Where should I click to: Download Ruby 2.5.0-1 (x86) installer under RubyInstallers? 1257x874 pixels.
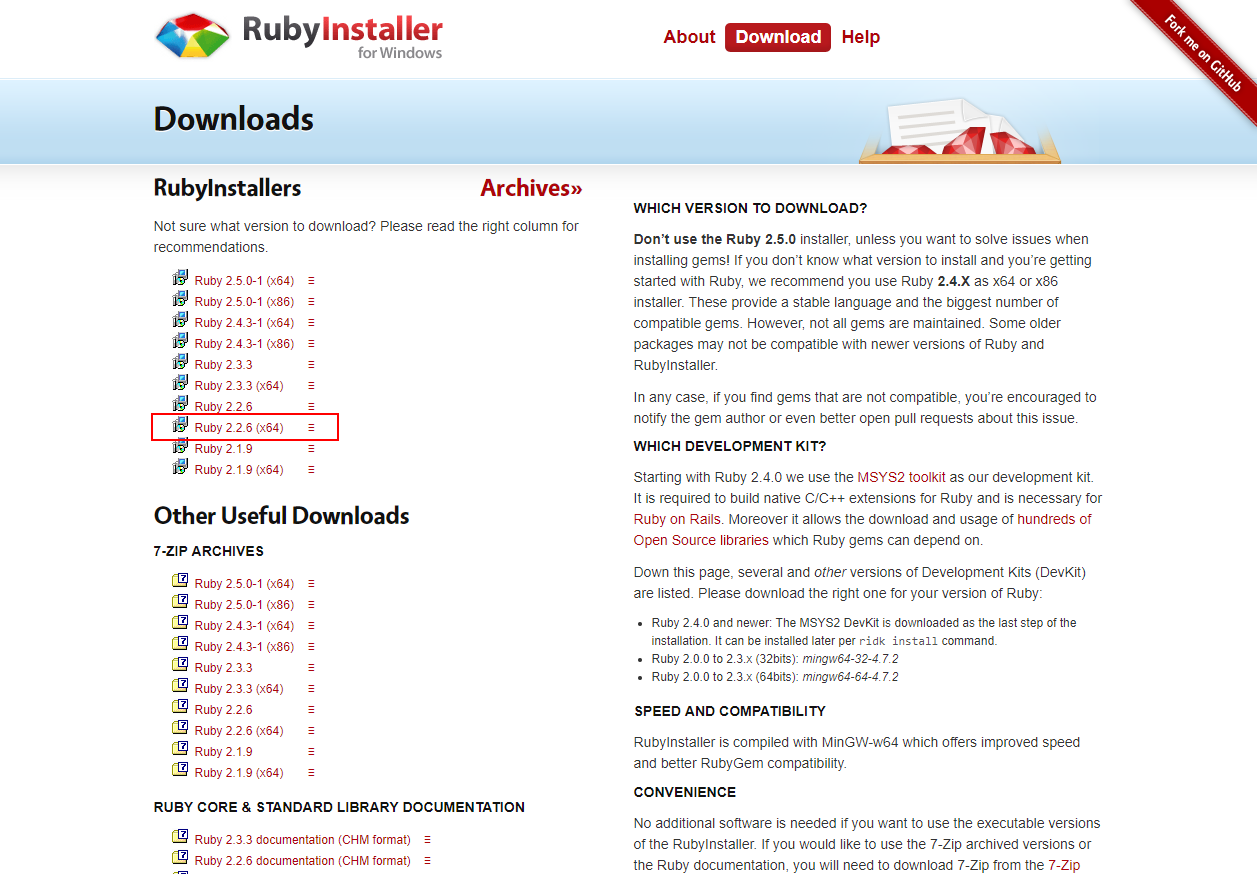[x=244, y=302]
